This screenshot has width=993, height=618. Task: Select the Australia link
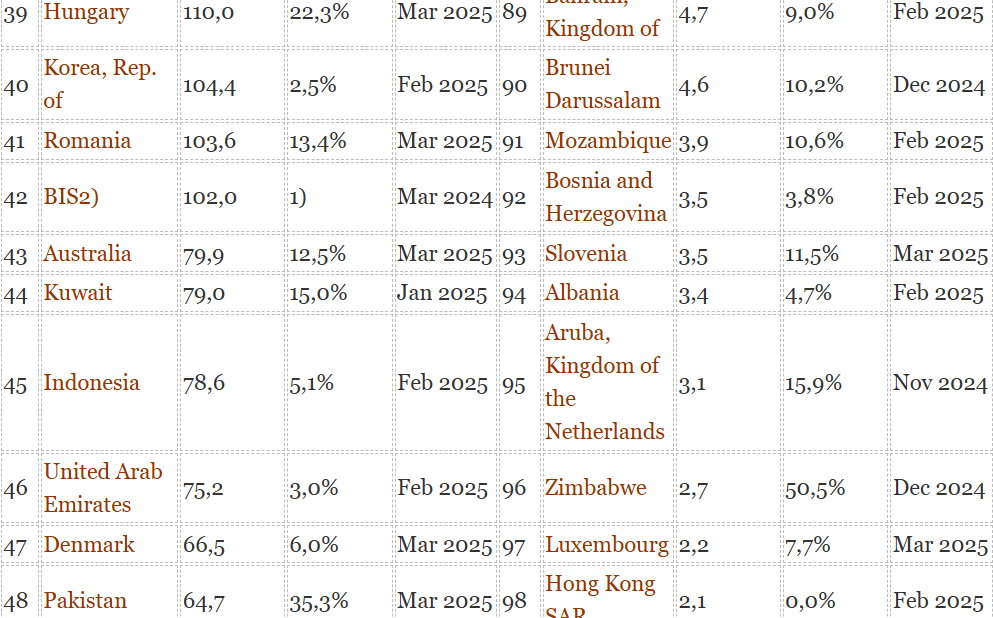click(87, 254)
